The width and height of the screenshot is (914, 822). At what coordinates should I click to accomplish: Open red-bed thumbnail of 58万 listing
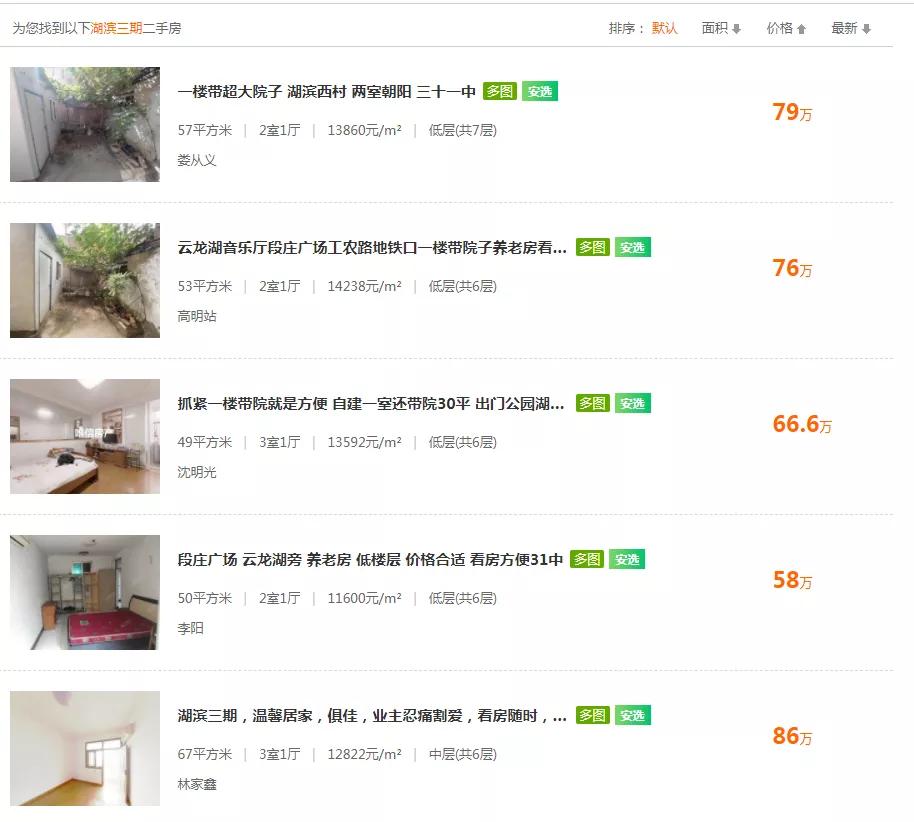85,592
